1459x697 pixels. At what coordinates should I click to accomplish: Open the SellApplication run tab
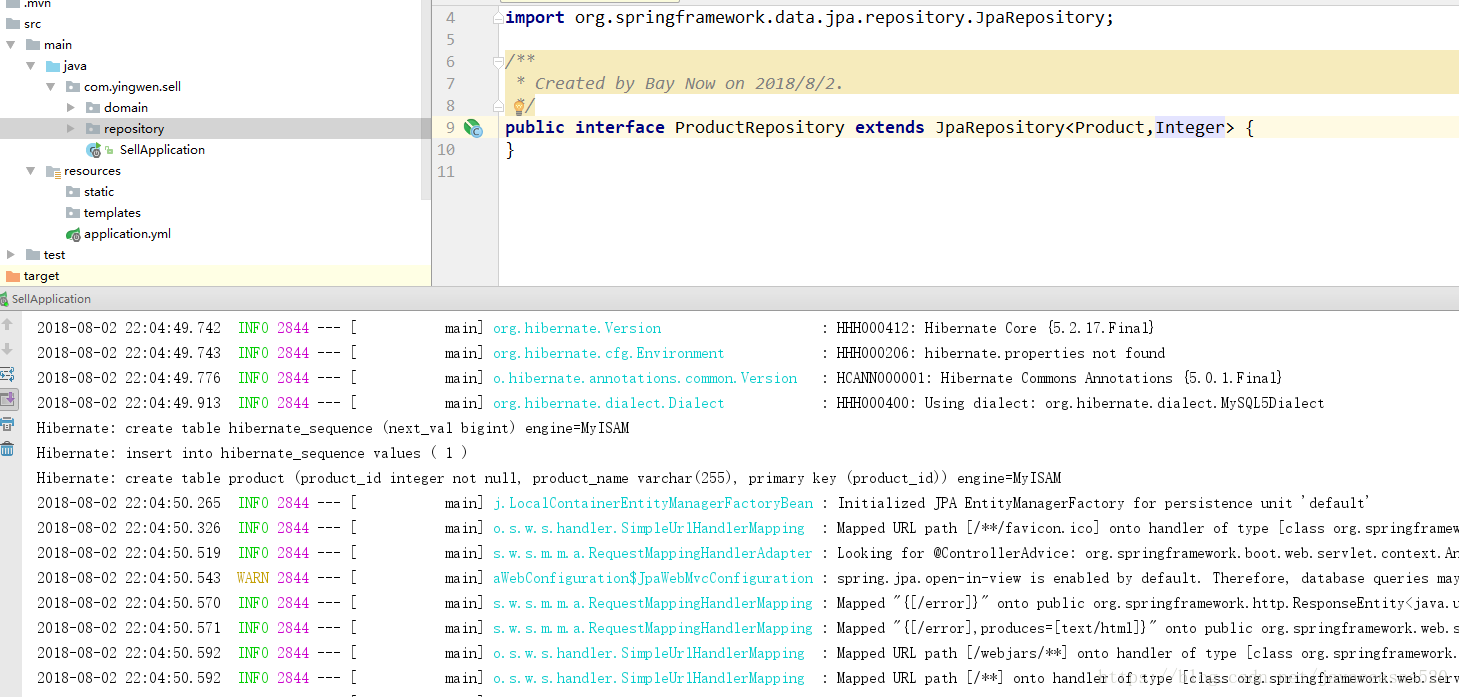46,299
